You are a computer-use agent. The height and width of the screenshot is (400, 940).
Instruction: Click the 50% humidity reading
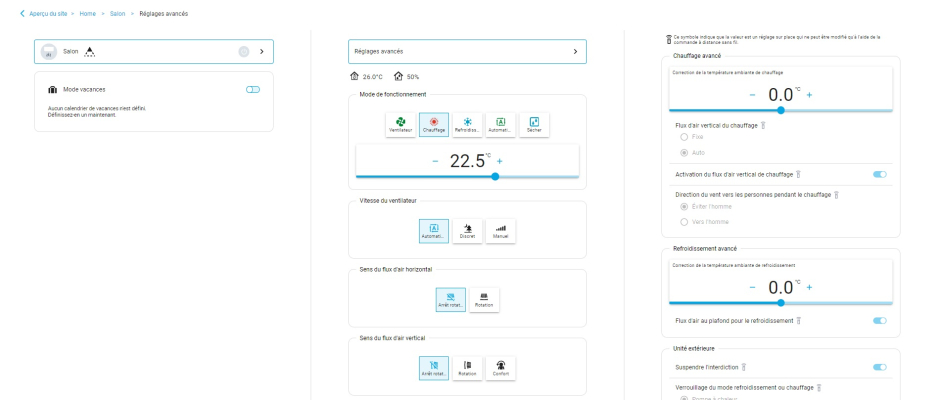tap(413, 77)
